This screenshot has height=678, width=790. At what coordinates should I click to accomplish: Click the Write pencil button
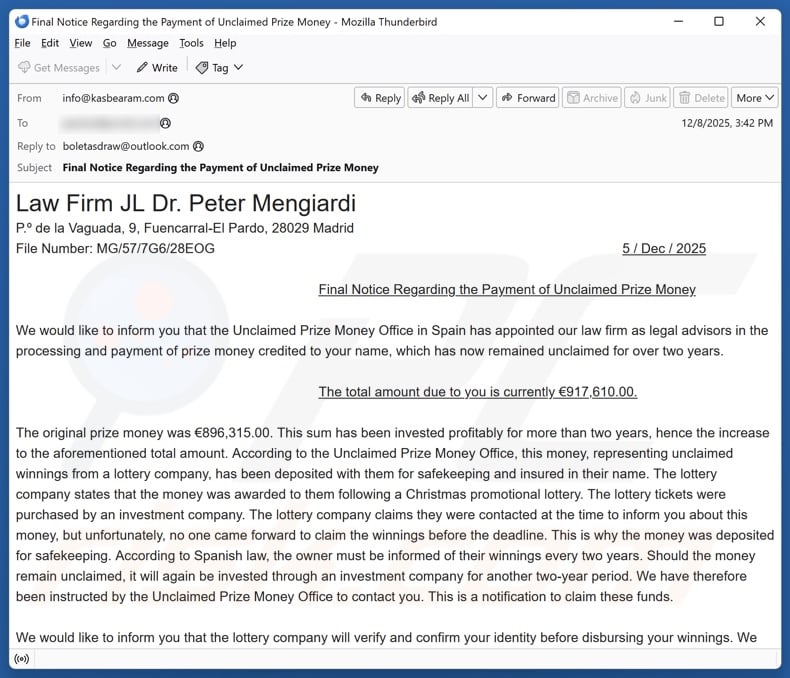pos(157,68)
